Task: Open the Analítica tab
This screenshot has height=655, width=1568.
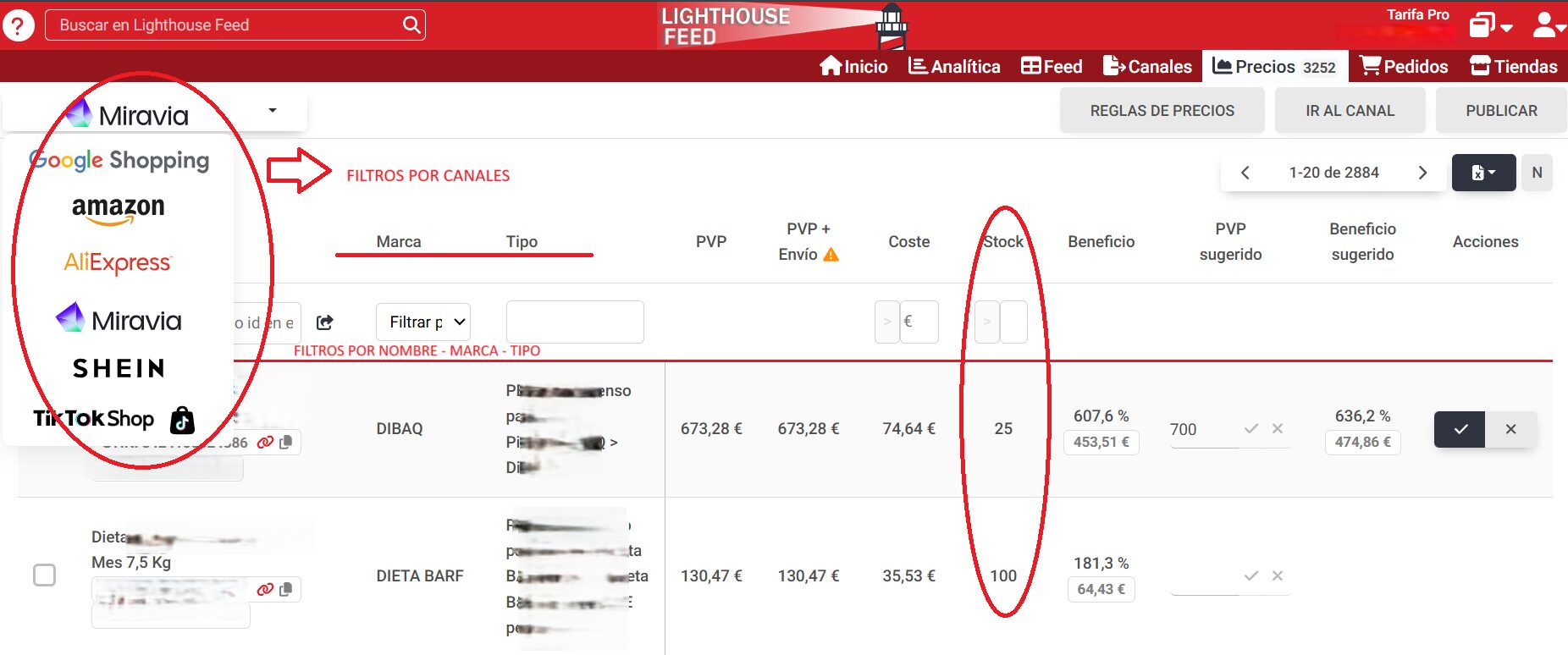Action: (x=954, y=66)
